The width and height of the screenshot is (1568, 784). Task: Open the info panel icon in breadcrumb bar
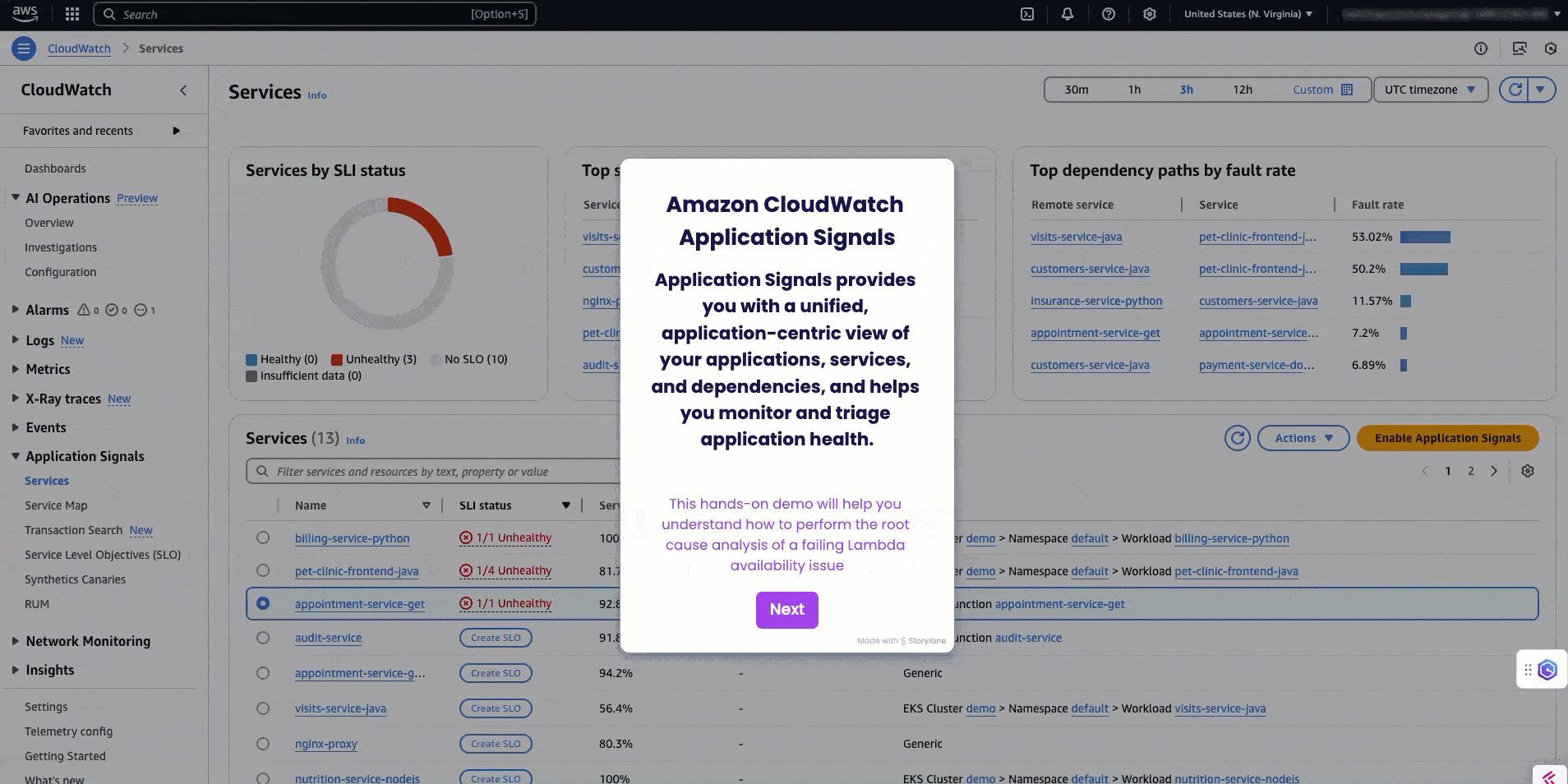click(x=1481, y=48)
